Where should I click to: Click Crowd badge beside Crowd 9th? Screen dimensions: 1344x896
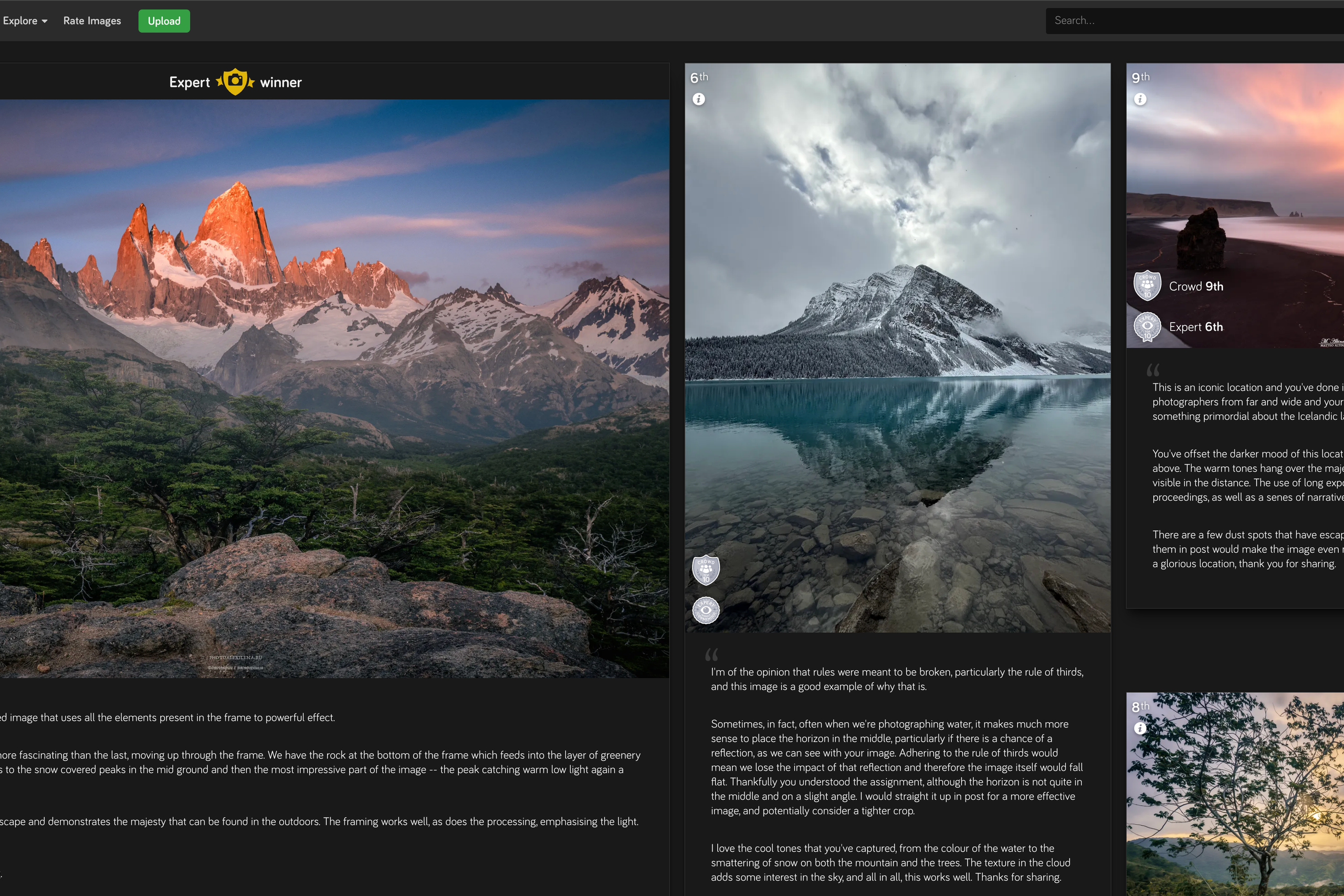click(x=1147, y=286)
